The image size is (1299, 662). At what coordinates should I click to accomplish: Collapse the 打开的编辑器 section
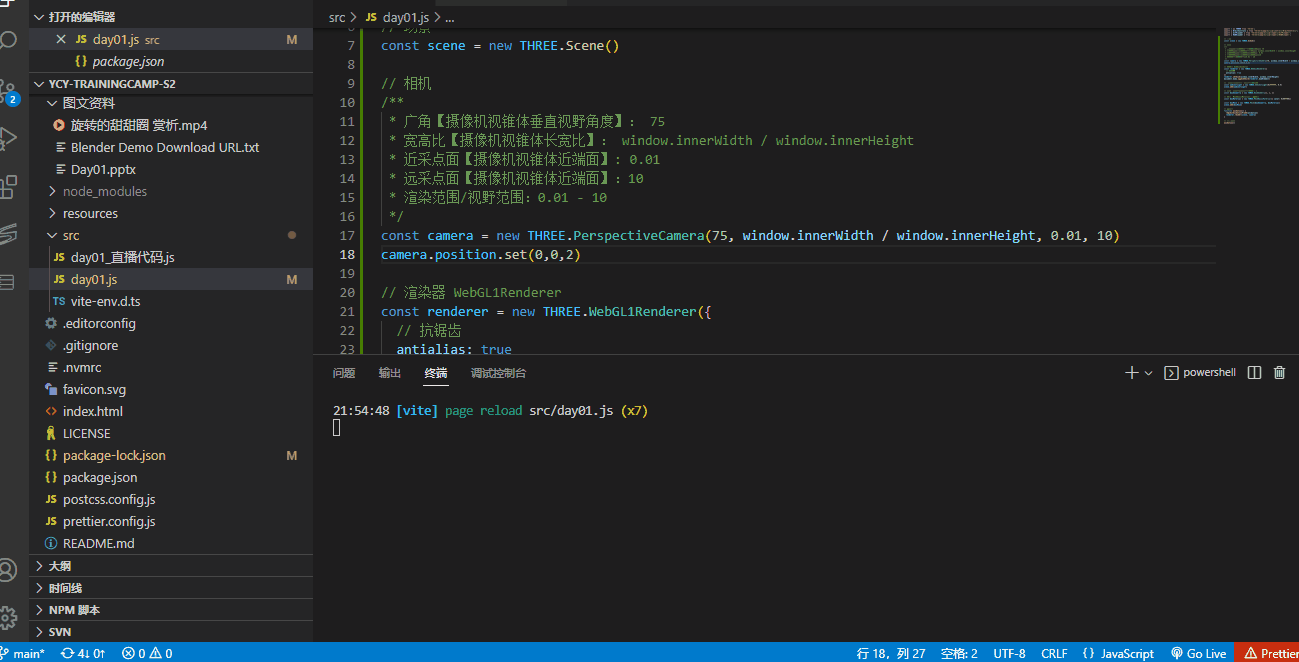coord(171,17)
